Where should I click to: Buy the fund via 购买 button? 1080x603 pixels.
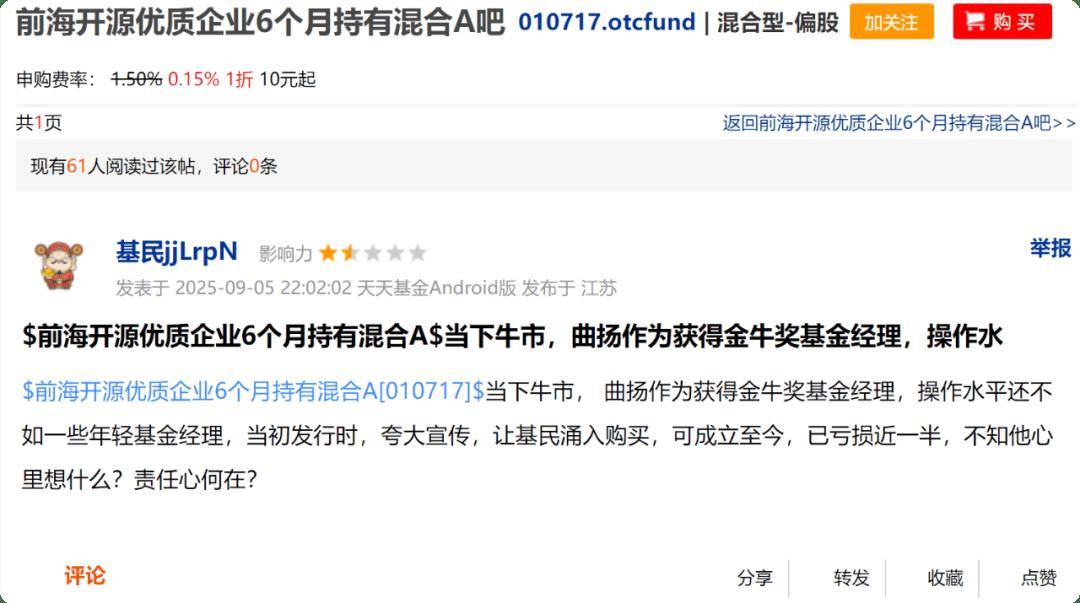pos(1002,22)
